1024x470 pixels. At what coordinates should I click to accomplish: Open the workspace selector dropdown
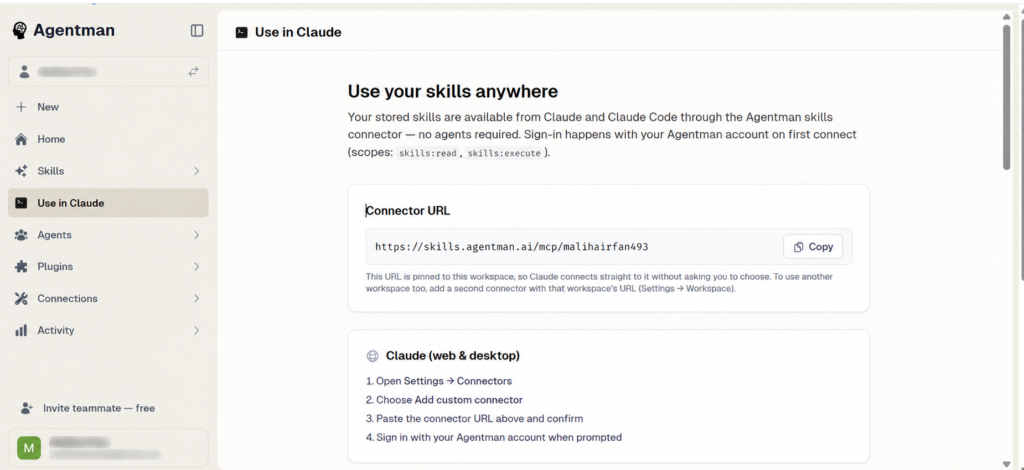[108, 72]
